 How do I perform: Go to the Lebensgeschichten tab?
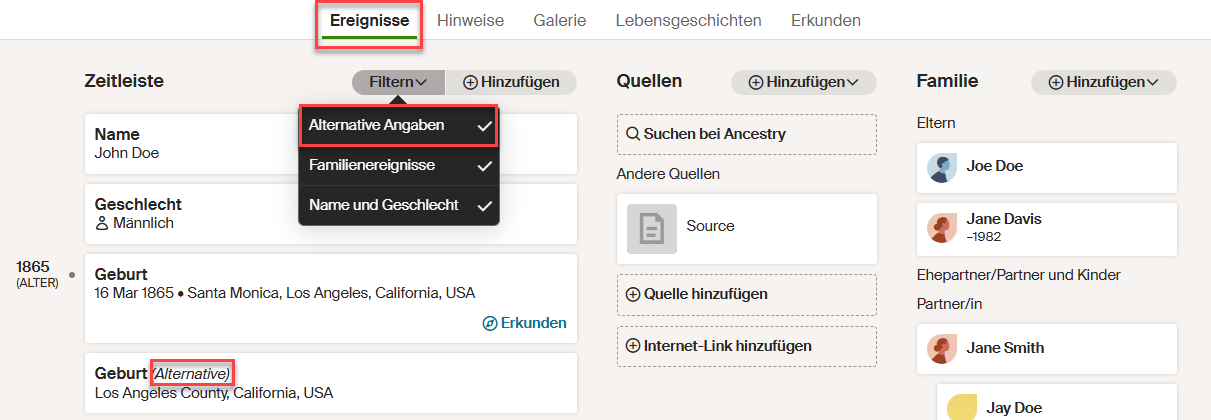click(688, 20)
